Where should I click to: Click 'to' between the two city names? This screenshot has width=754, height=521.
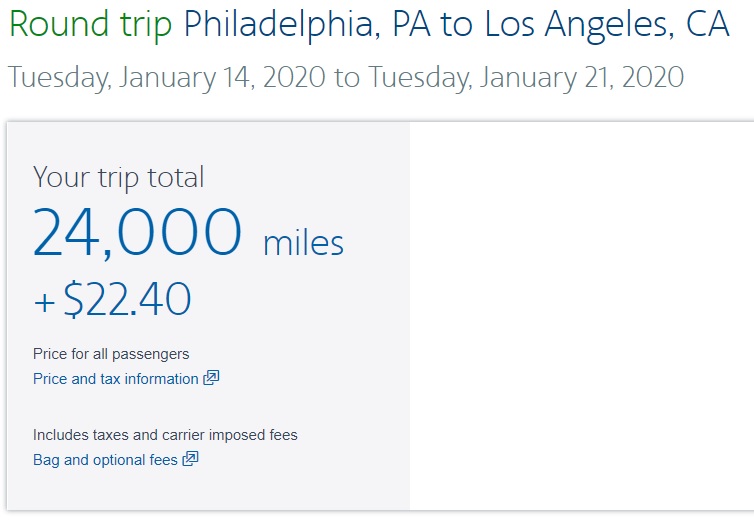tap(458, 24)
